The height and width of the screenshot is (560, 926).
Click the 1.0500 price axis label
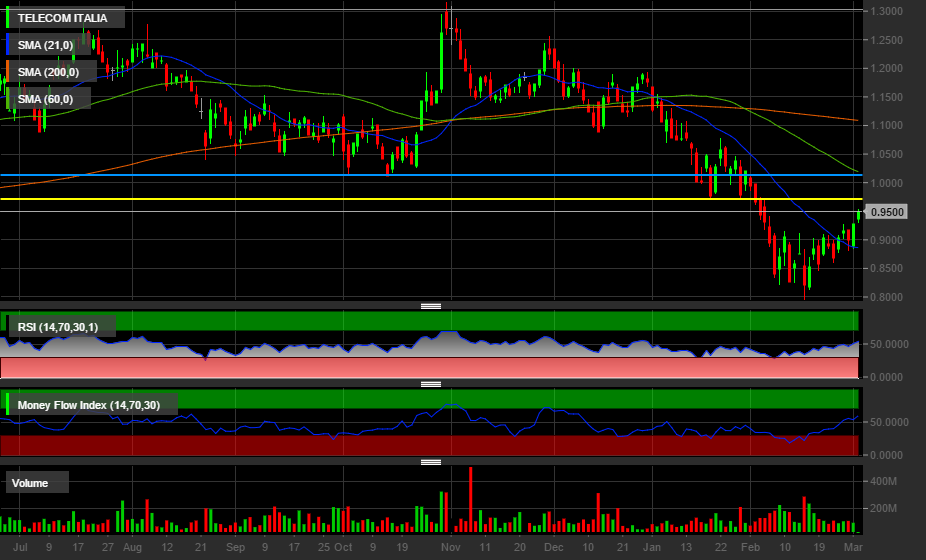coord(886,154)
